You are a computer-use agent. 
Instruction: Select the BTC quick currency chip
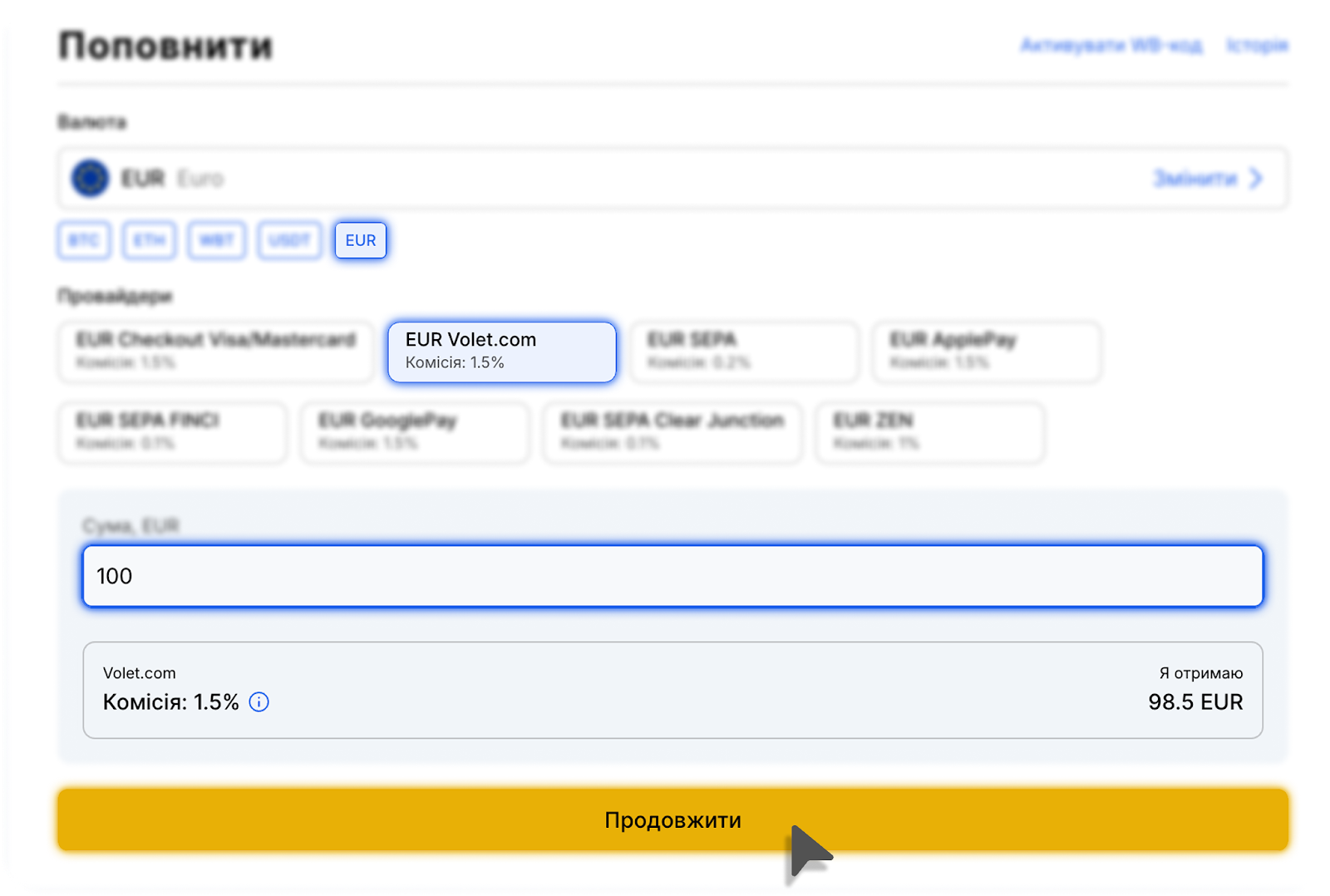pyautogui.click(x=84, y=240)
